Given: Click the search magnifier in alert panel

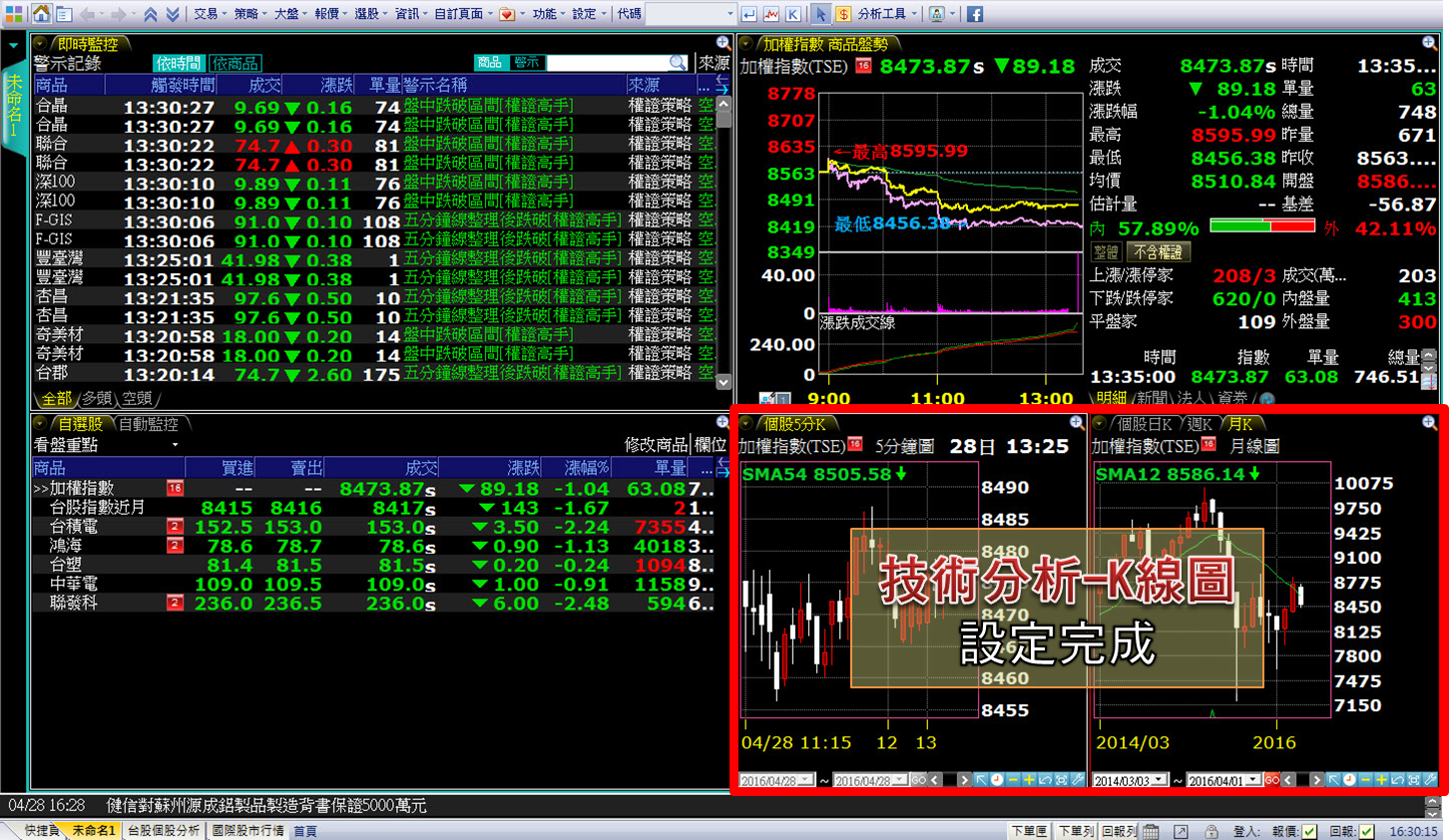Looking at the screenshot, I should (x=678, y=63).
